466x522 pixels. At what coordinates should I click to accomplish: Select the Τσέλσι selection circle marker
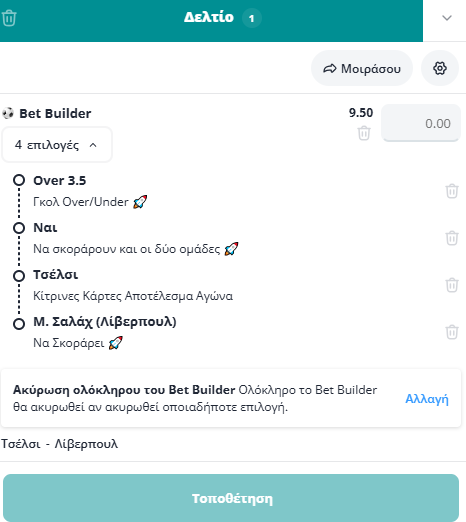pyautogui.click(x=19, y=276)
